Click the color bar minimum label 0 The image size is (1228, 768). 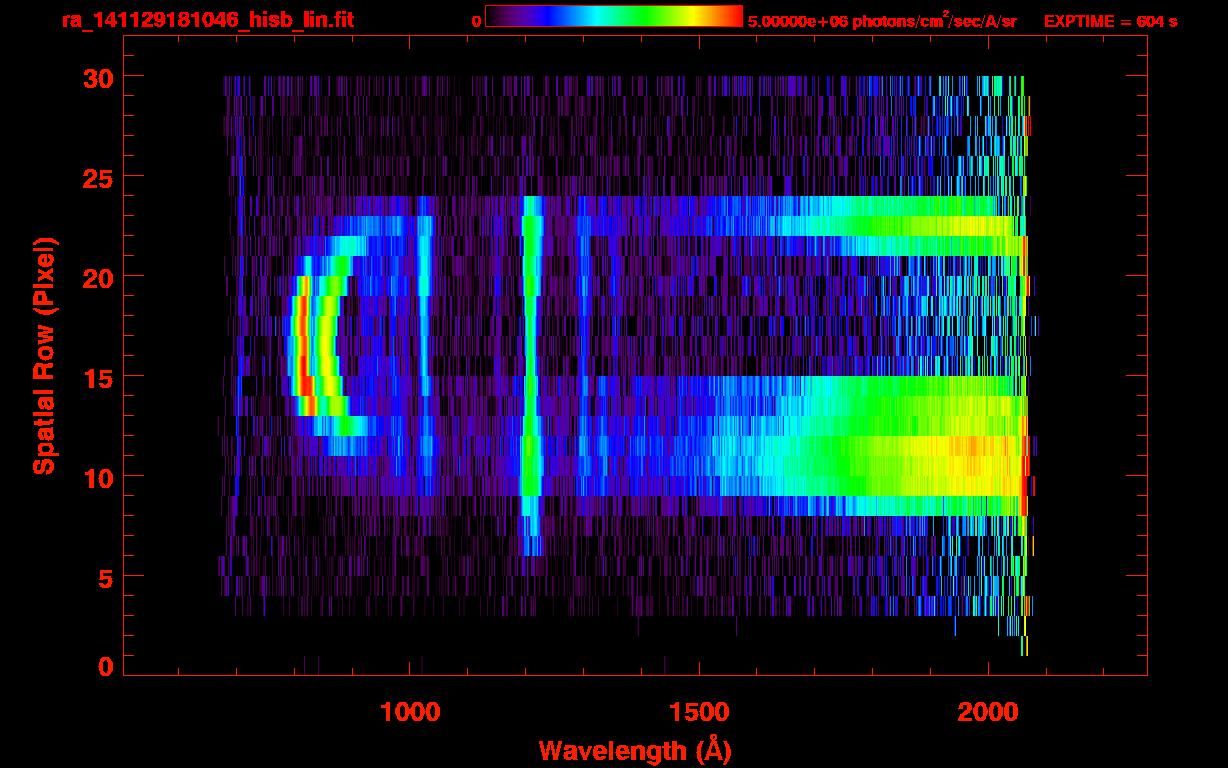point(476,21)
